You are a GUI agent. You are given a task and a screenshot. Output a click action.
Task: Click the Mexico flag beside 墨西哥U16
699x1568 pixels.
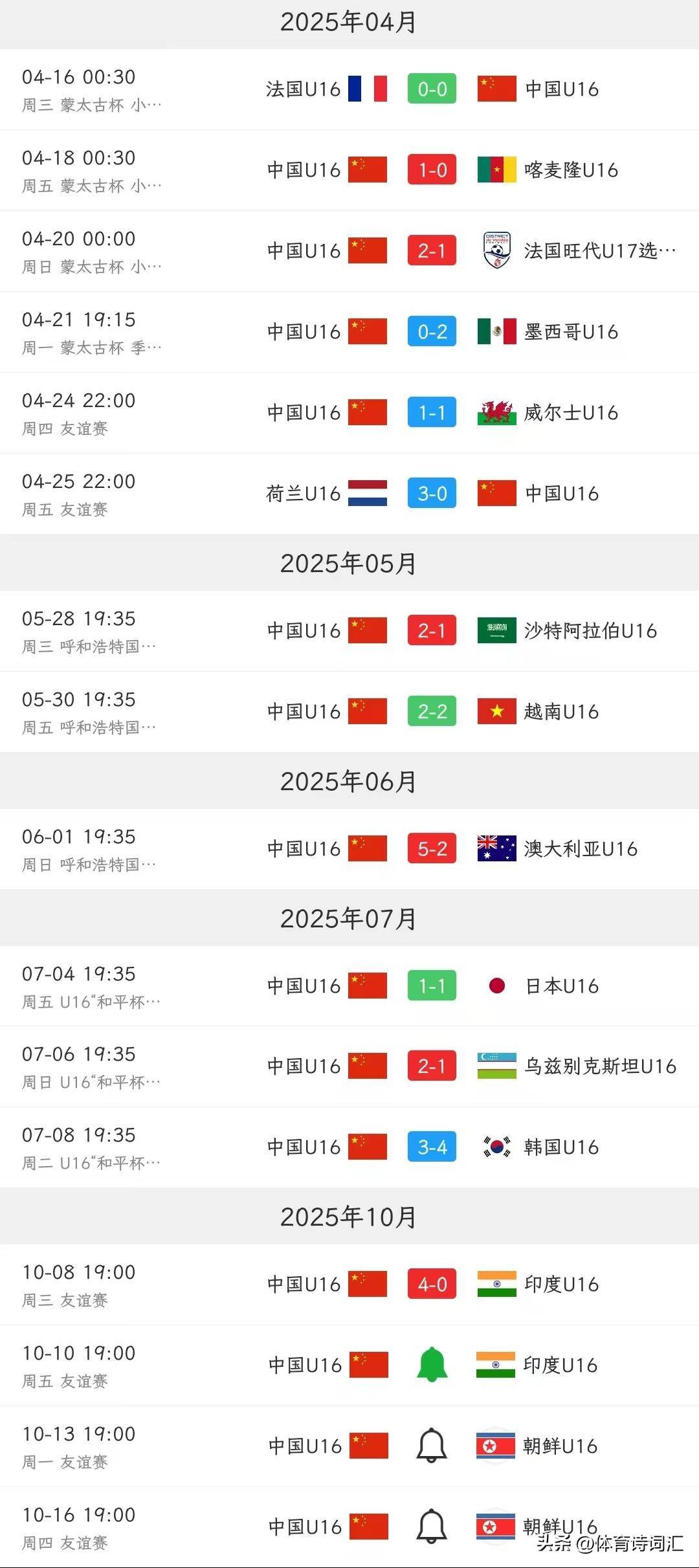click(x=496, y=331)
